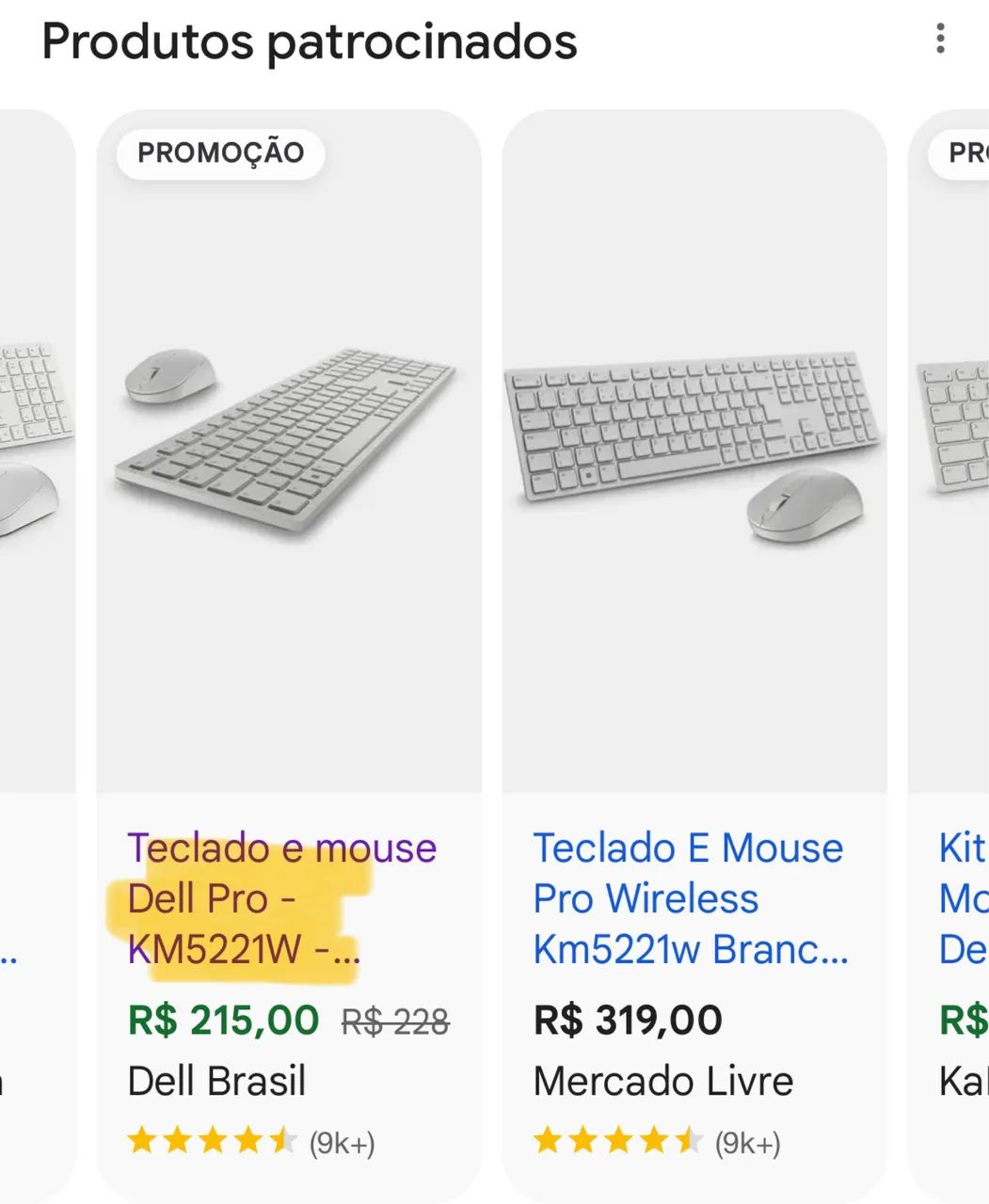
Task: Click the Mercado Livre seller name
Action: click(x=663, y=1080)
